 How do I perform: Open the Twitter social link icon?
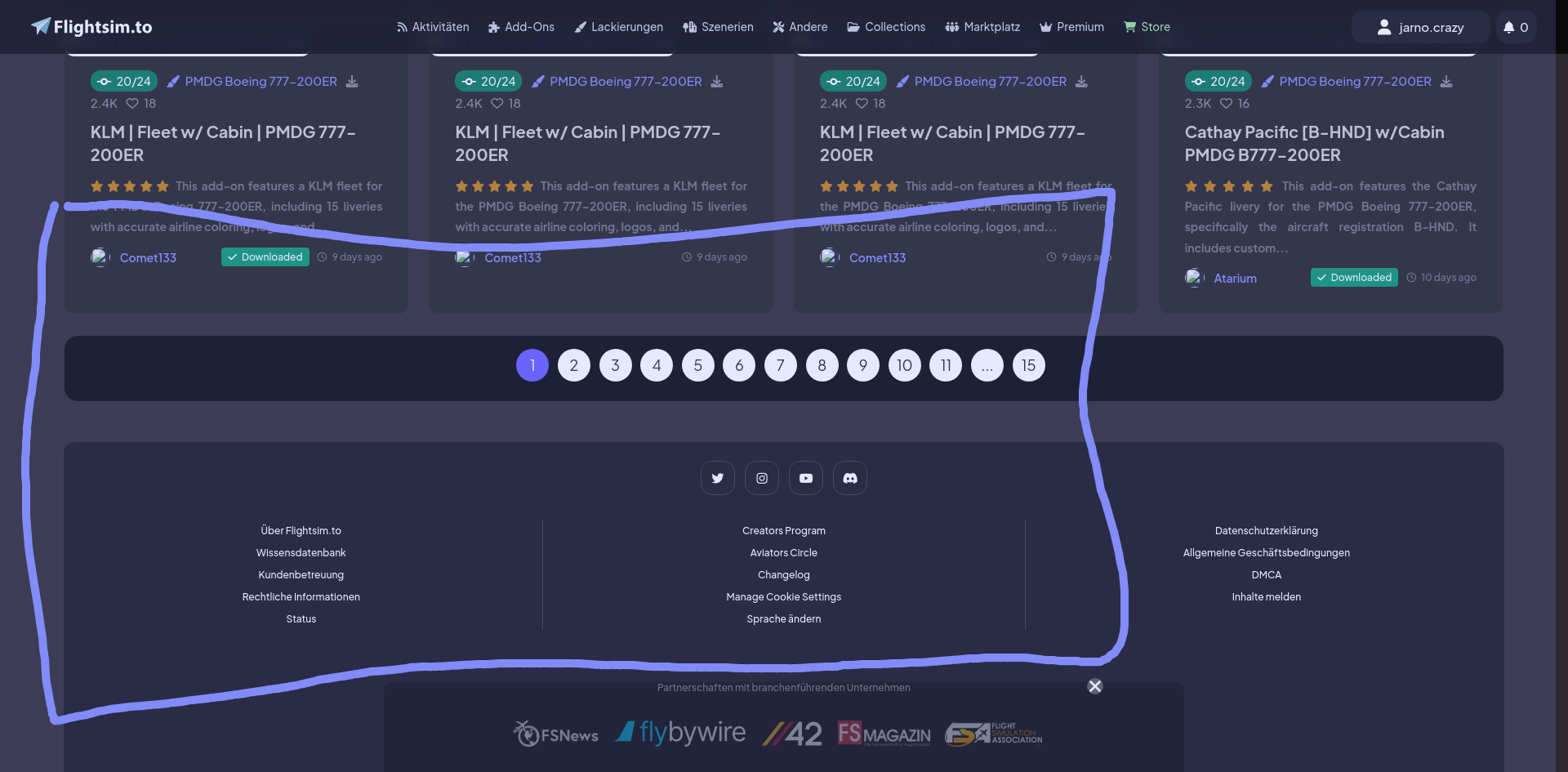(x=717, y=478)
